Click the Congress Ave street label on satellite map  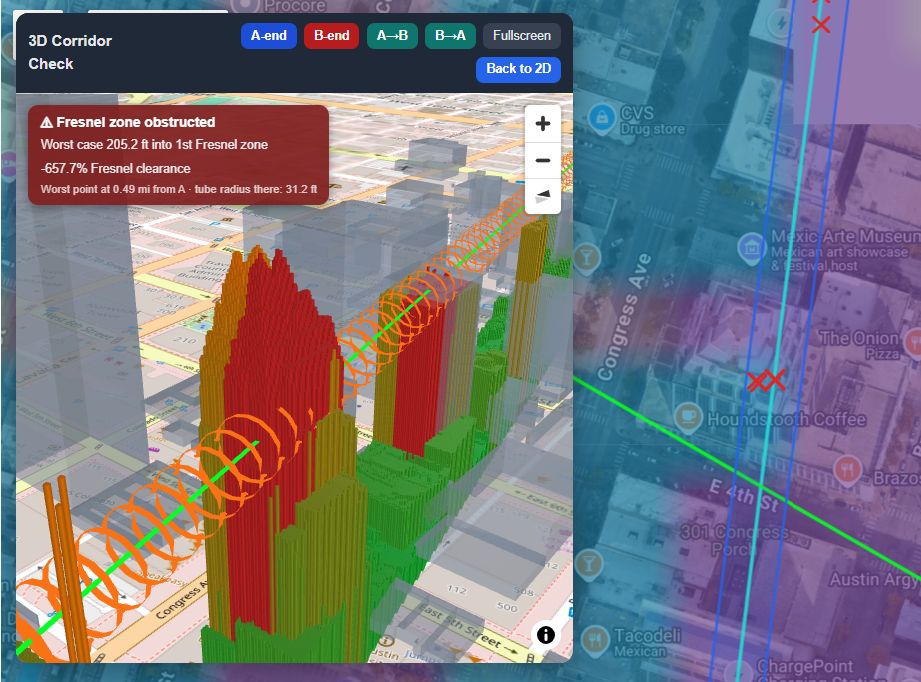click(x=624, y=317)
